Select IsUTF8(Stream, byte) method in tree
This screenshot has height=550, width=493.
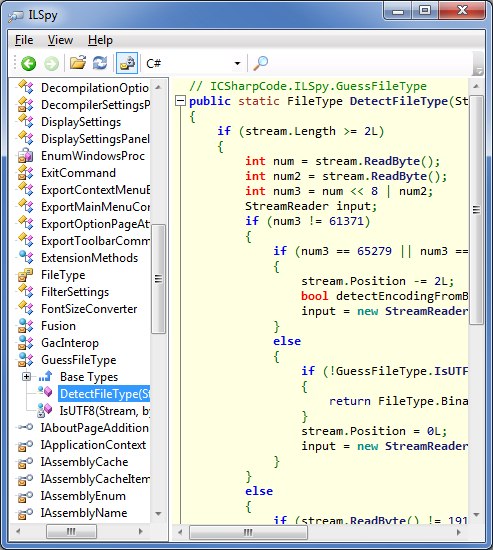click(104, 411)
